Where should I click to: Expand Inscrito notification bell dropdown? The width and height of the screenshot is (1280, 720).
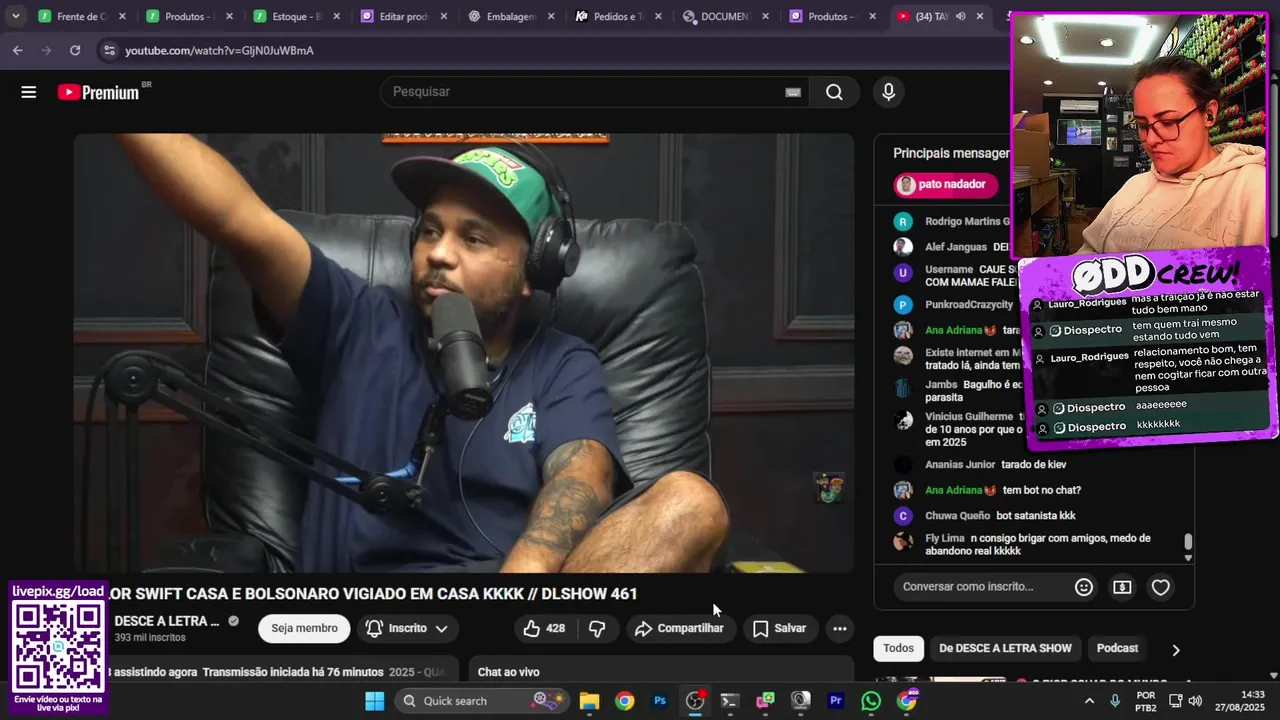(x=407, y=628)
